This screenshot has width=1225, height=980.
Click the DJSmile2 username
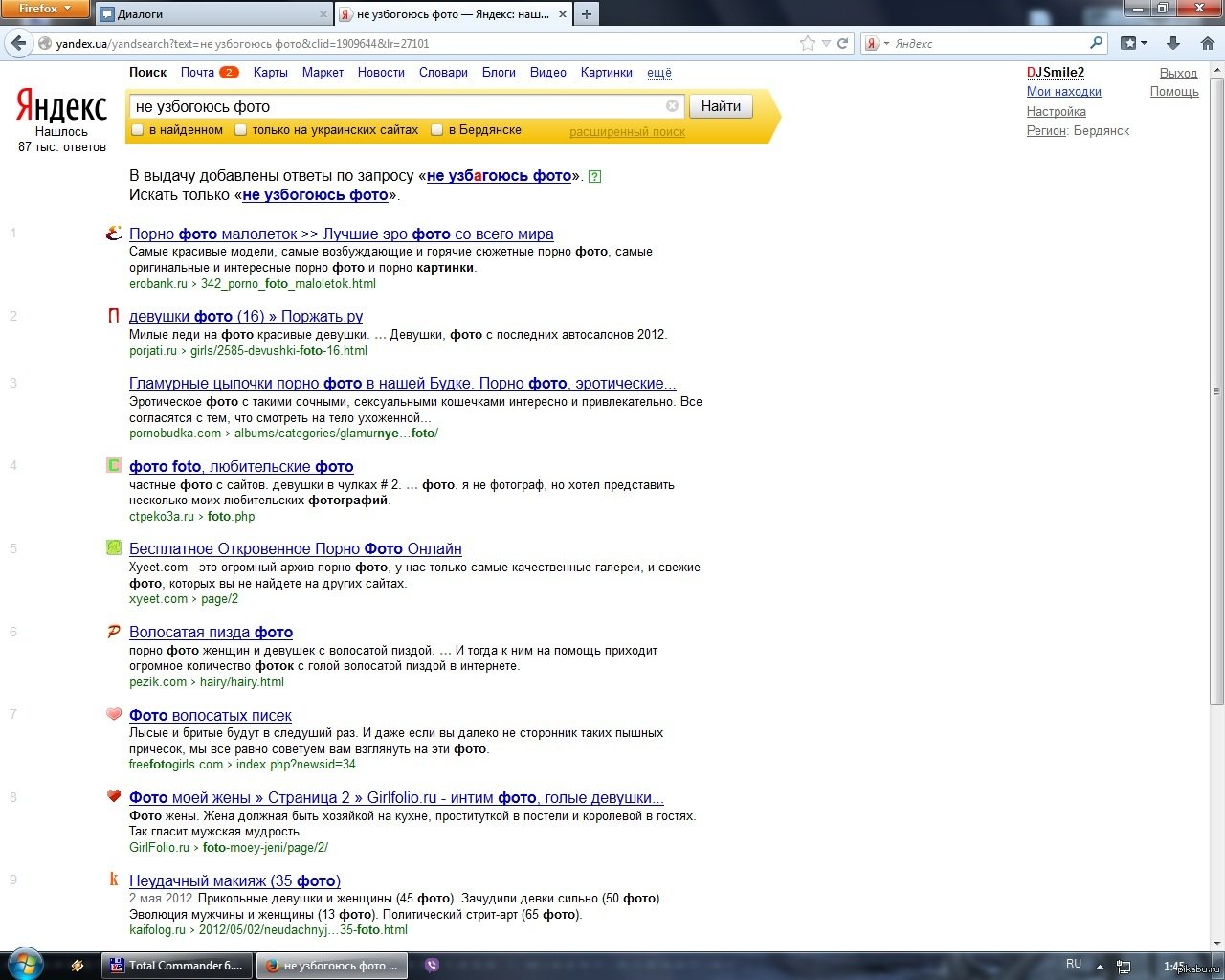[1056, 73]
